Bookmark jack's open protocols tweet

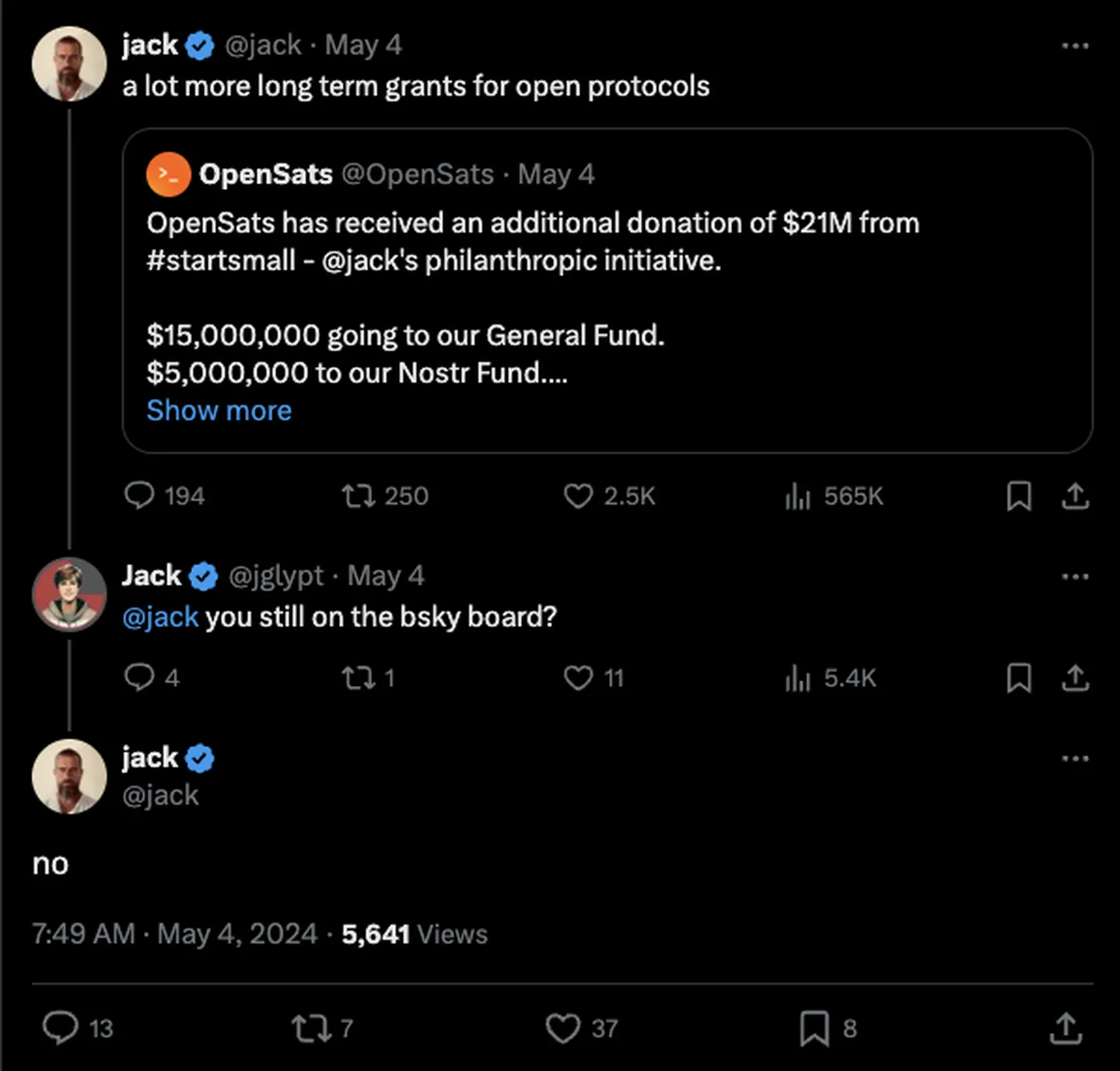tap(1019, 495)
